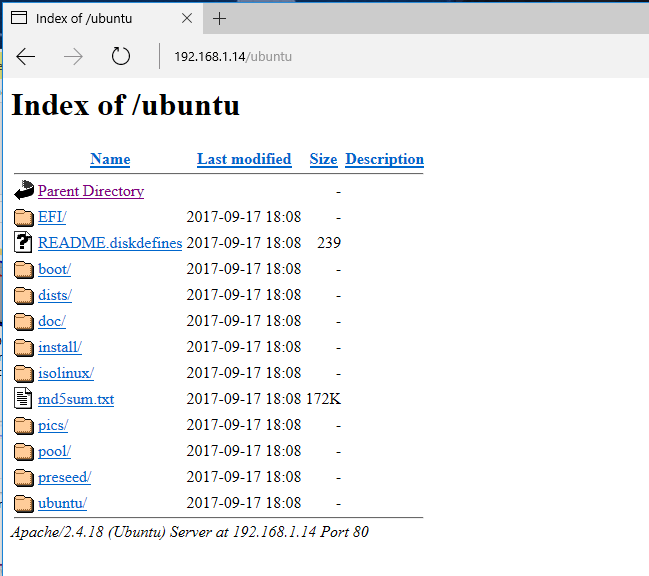
Task: Click the unknown-file icon beside README.diskdefines
Action: coord(24,243)
